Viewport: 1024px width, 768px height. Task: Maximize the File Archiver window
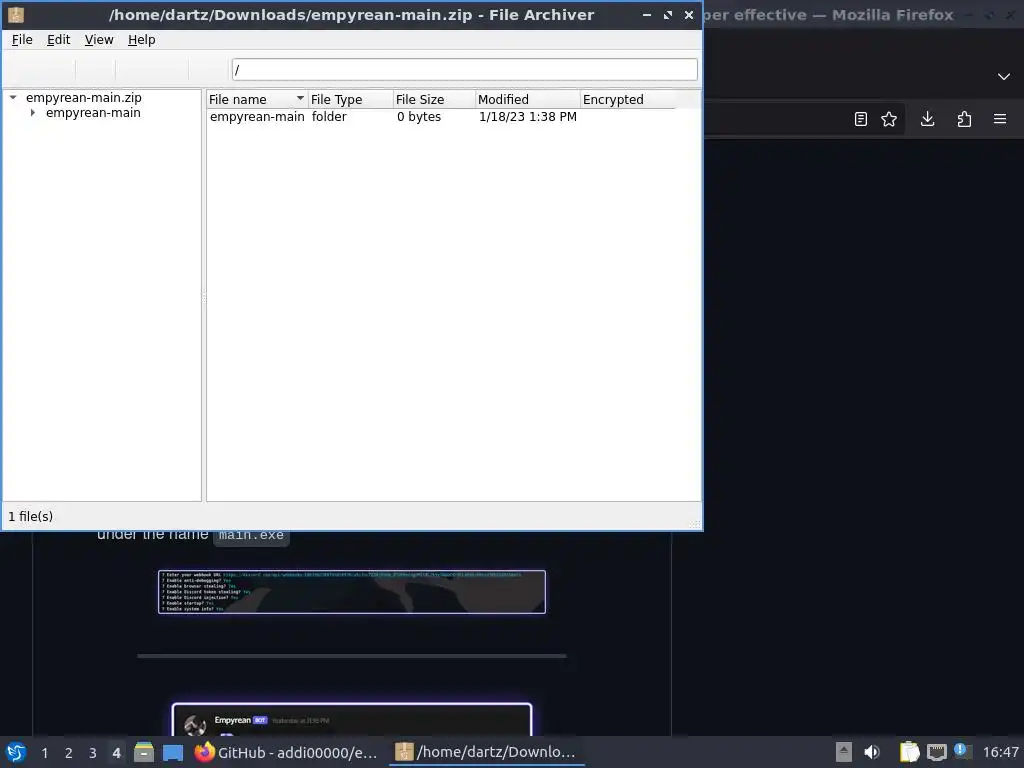[x=667, y=14]
